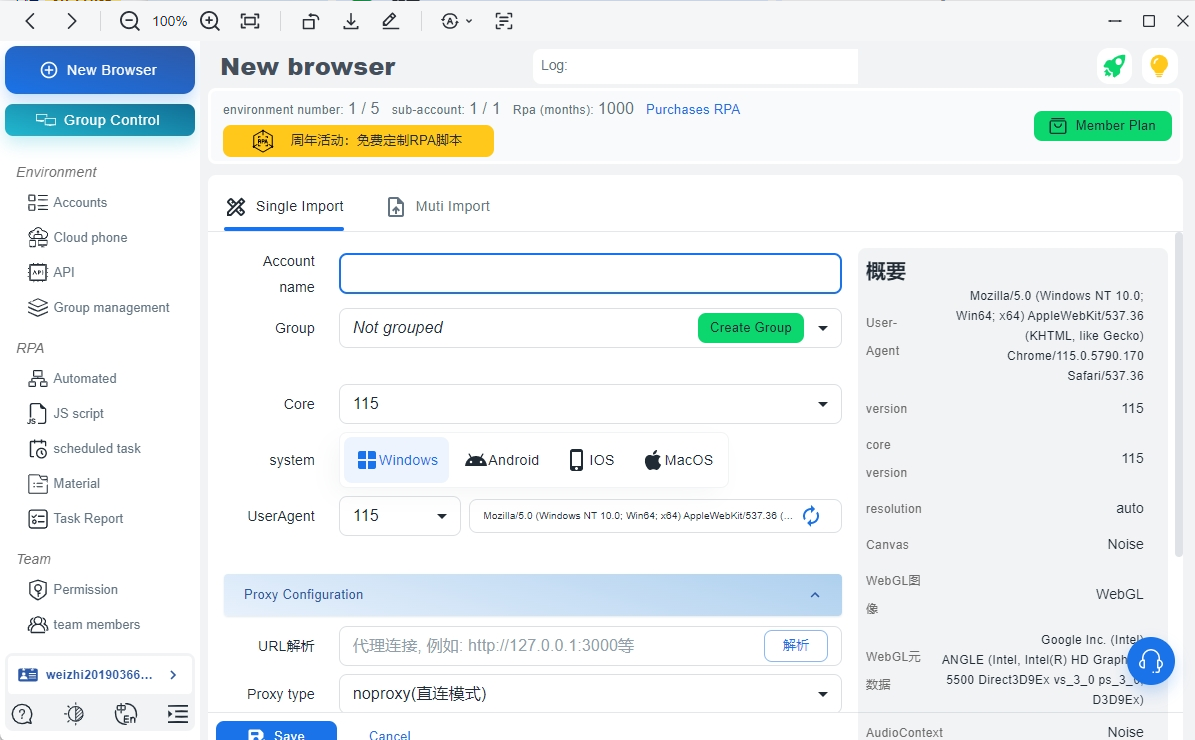
Task: Open Permission under Team
Action: click(72, 590)
